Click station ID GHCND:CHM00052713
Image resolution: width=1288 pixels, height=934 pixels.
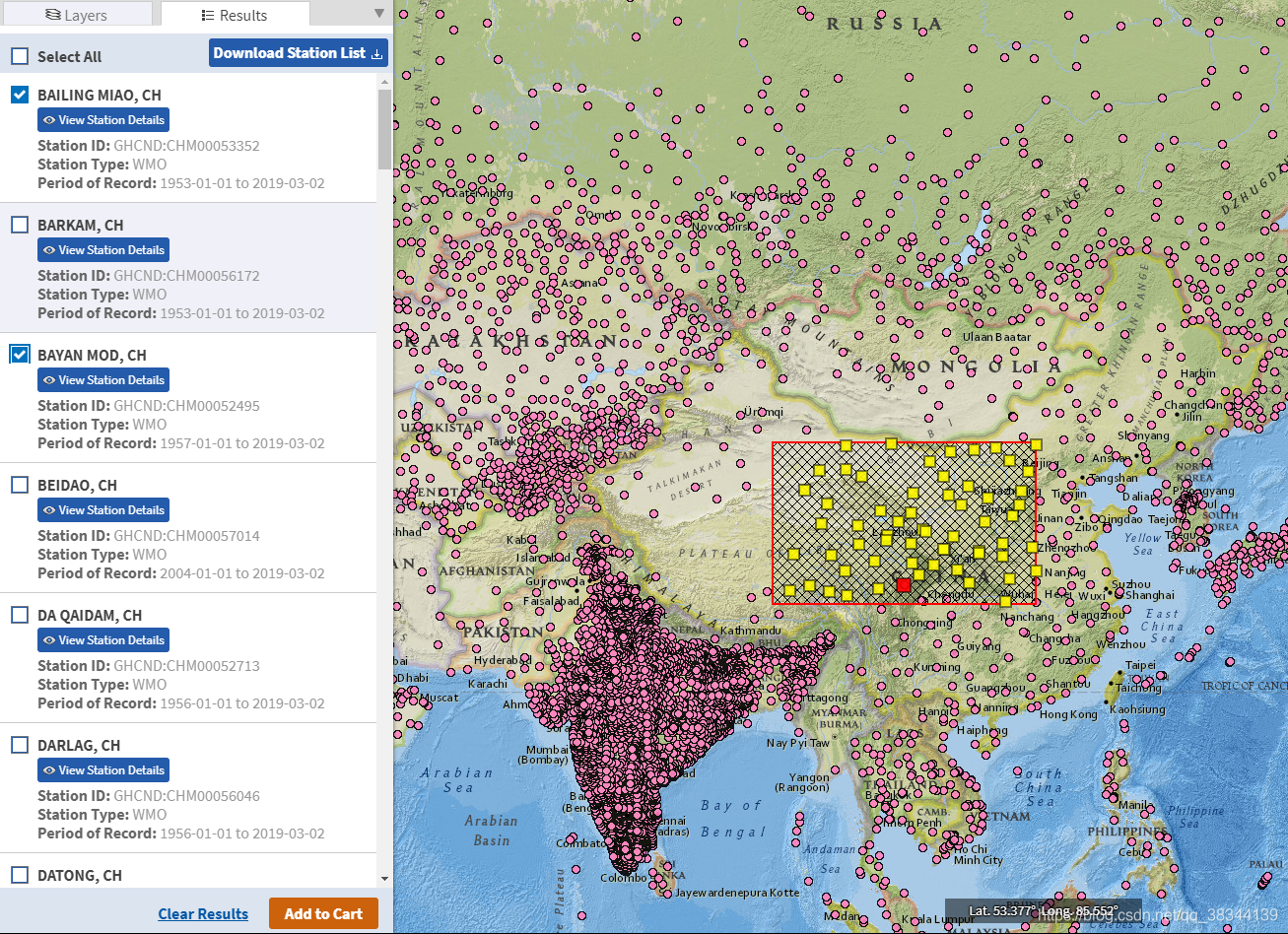click(x=186, y=666)
